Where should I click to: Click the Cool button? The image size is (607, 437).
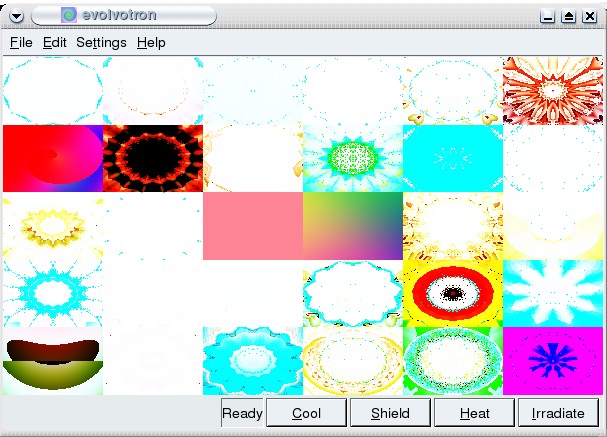click(306, 413)
